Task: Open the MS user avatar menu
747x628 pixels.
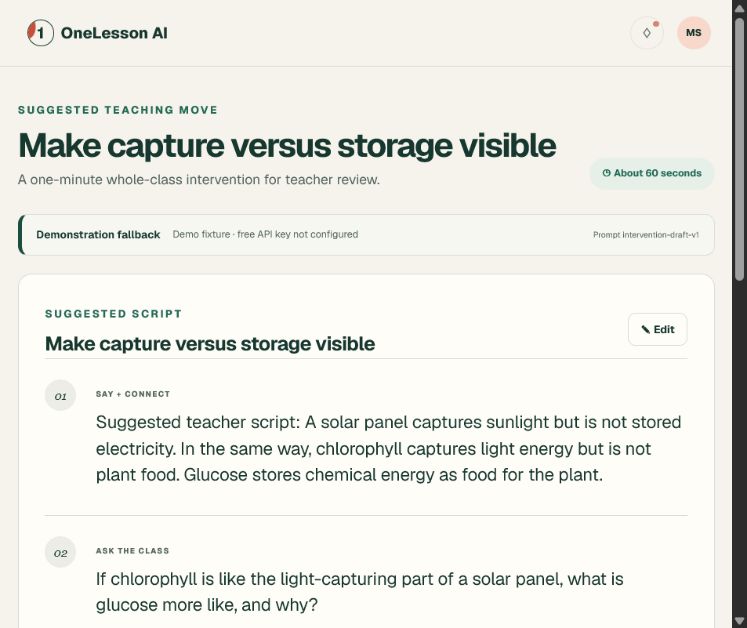Action: click(694, 33)
